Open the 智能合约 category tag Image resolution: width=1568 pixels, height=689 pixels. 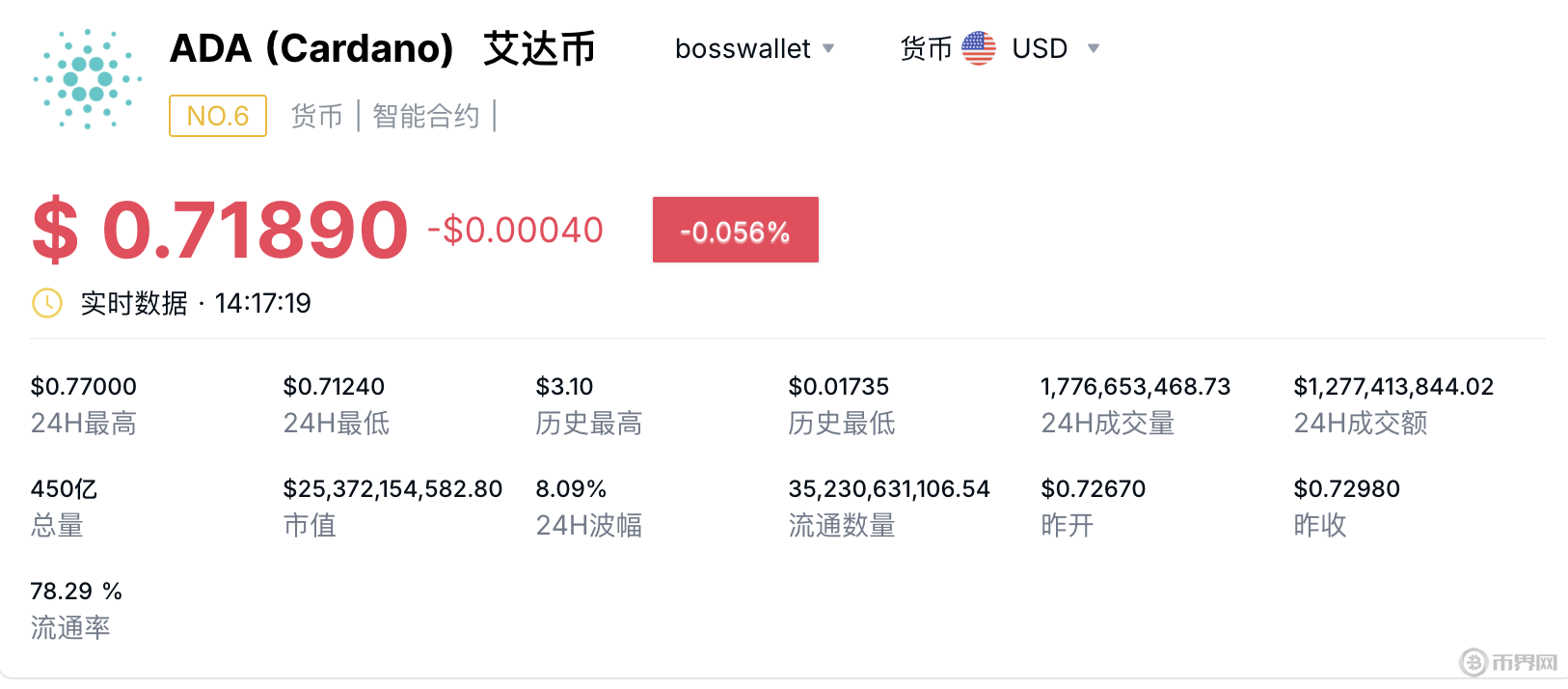point(426,116)
